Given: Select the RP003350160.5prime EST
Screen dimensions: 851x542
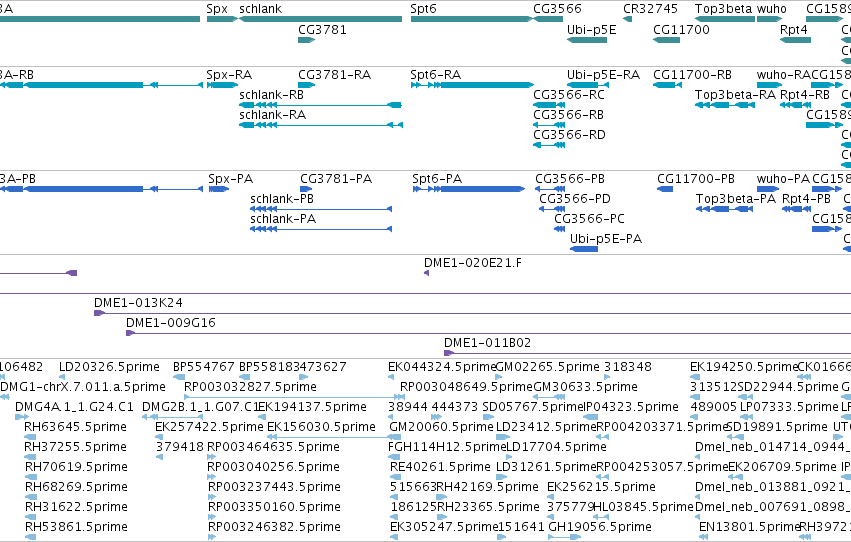Looking at the screenshot, I should (212, 517).
